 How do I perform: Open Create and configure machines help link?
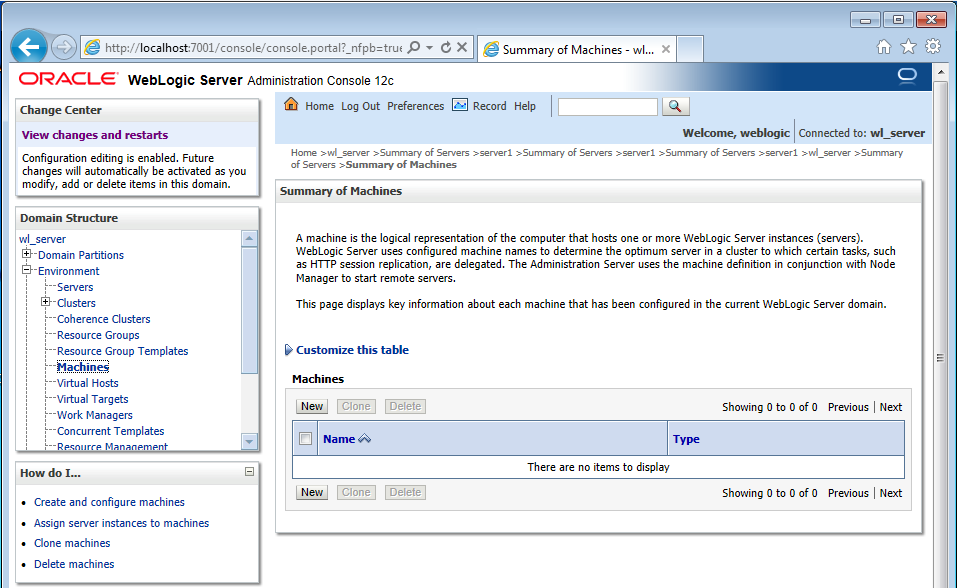click(109, 502)
